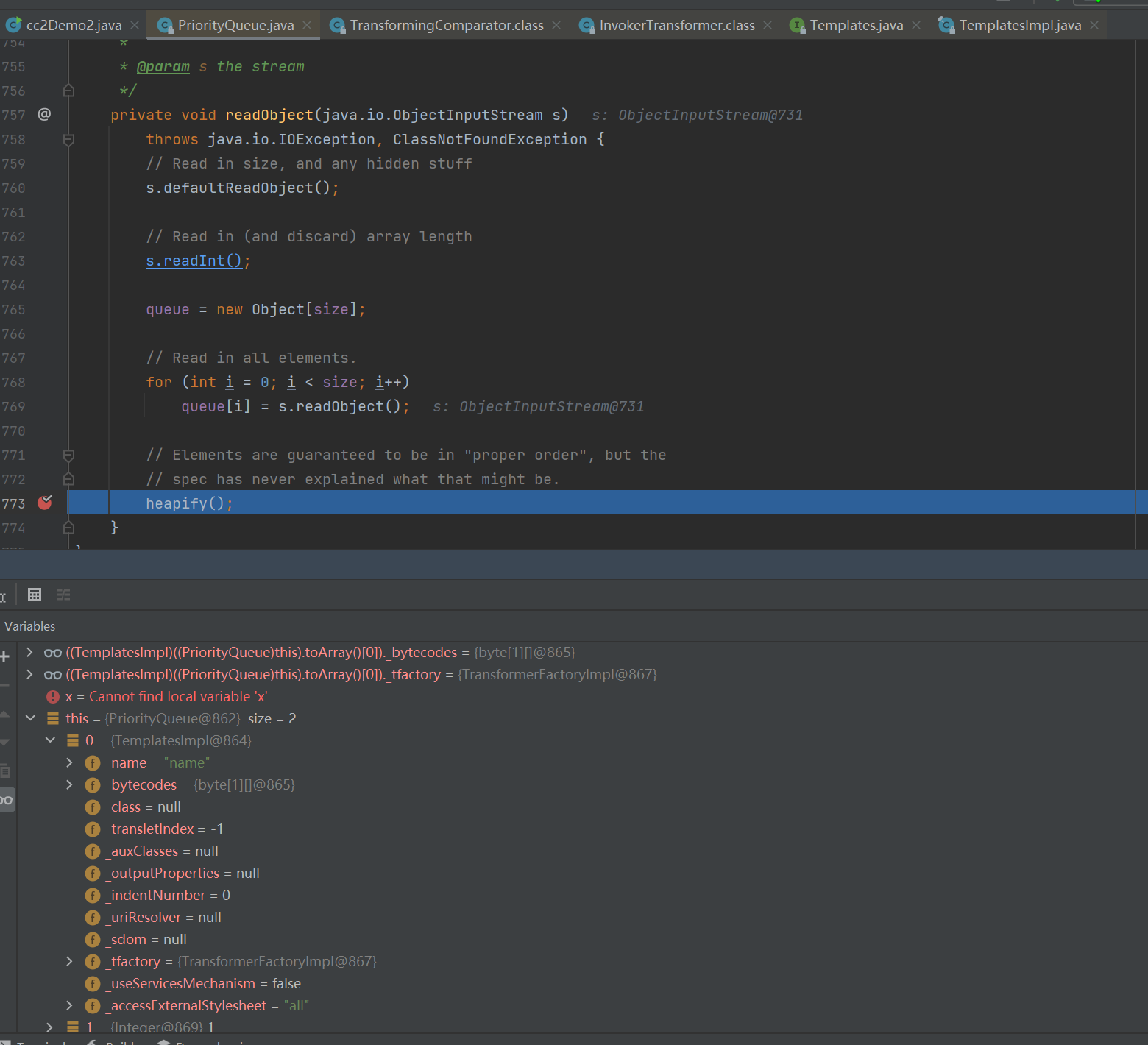Click the field icon of _transletIndex
Viewport: 1148px width, 1045px height.
tap(93, 829)
